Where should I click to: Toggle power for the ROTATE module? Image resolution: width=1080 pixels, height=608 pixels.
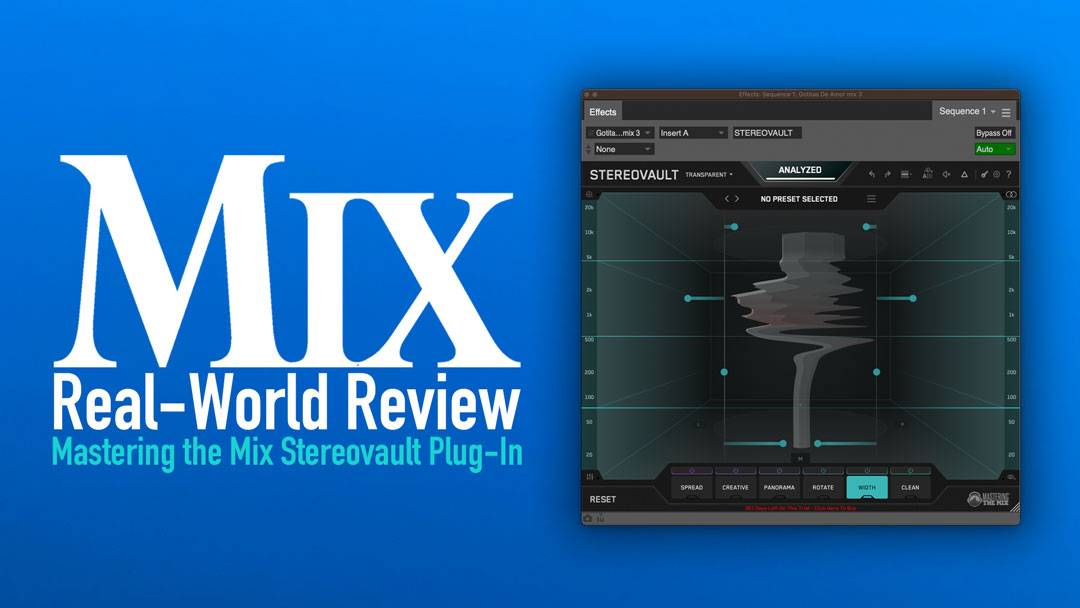tap(822, 471)
